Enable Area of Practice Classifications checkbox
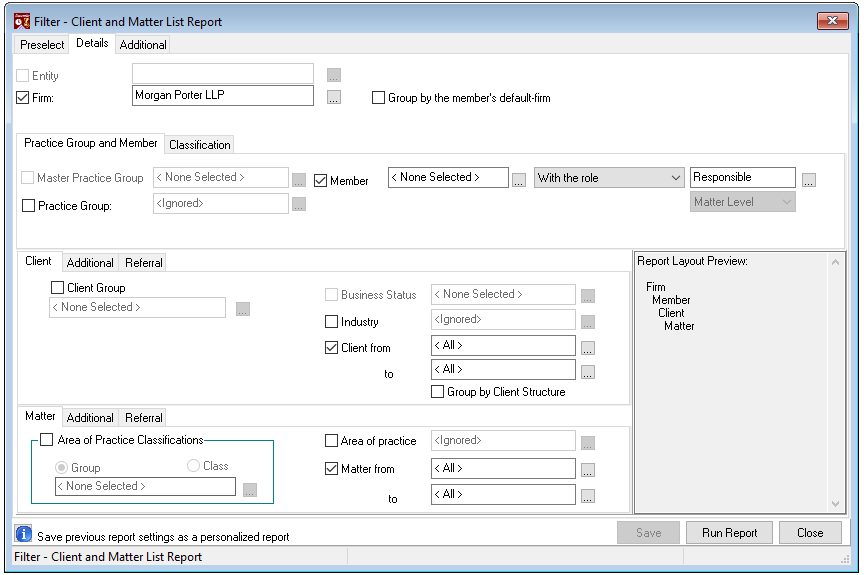 click(47, 440)
